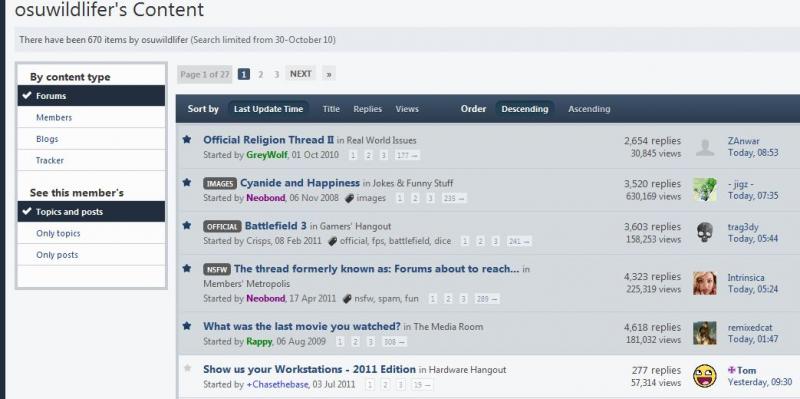This screenshot has height=399, width=800.
Task: Choose Only posts filter
Action: (91, 255)
